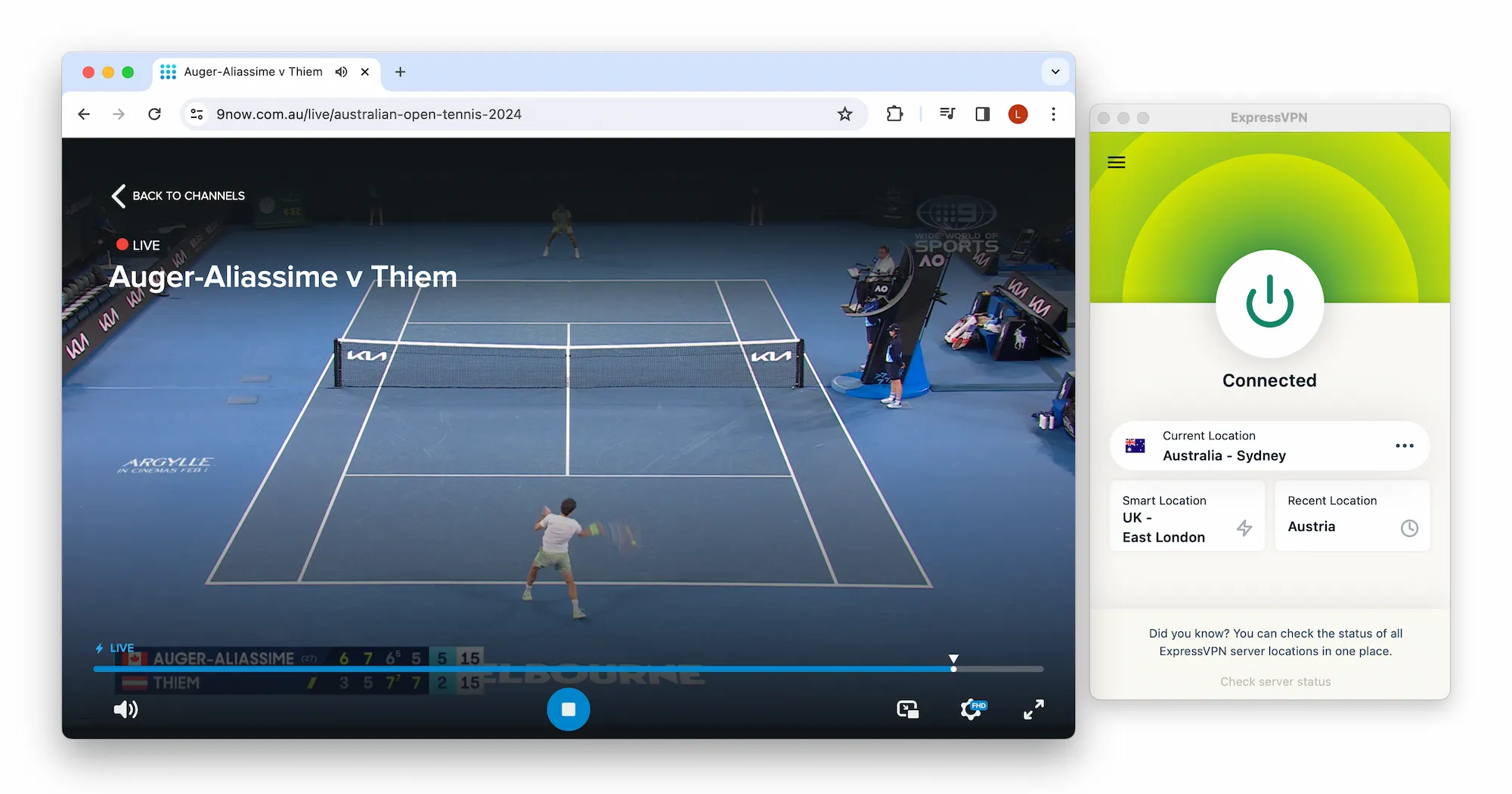Image resolution: width=1512 pixels, height=794 pixels.
Task: Select Current Location Australia - Sydney
Action: pyautogui.click(x=1269, y=446)
